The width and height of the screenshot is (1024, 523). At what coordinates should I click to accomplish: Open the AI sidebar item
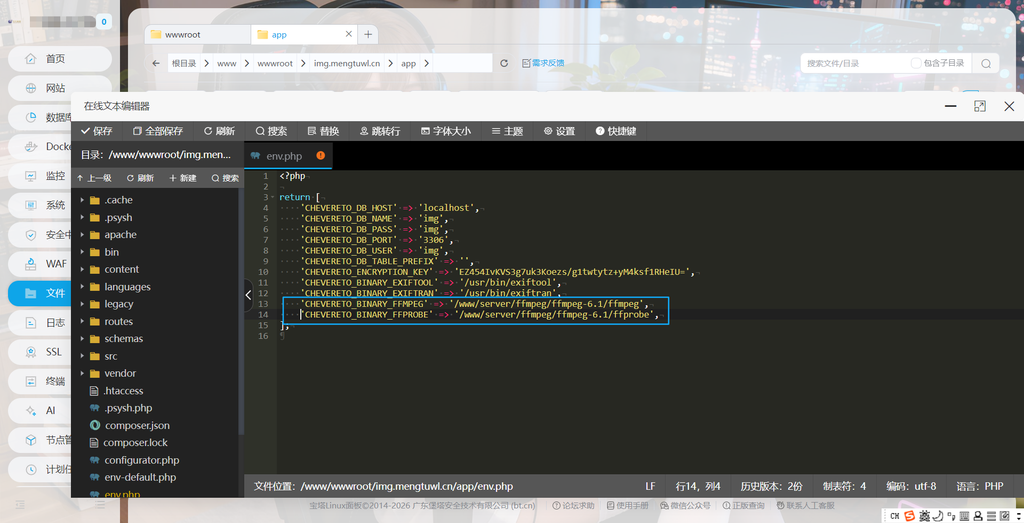pos(40,411)
